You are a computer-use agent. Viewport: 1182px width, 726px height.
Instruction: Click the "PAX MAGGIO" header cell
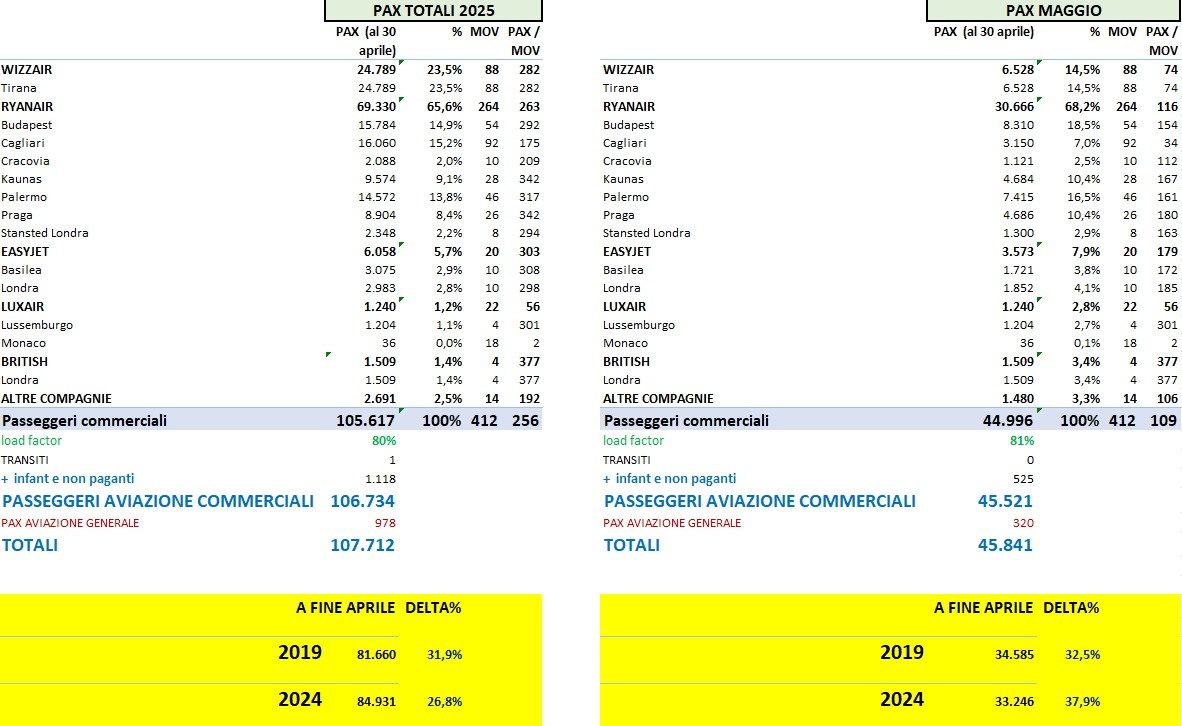pyautogui.click(x=1053, y=11)
